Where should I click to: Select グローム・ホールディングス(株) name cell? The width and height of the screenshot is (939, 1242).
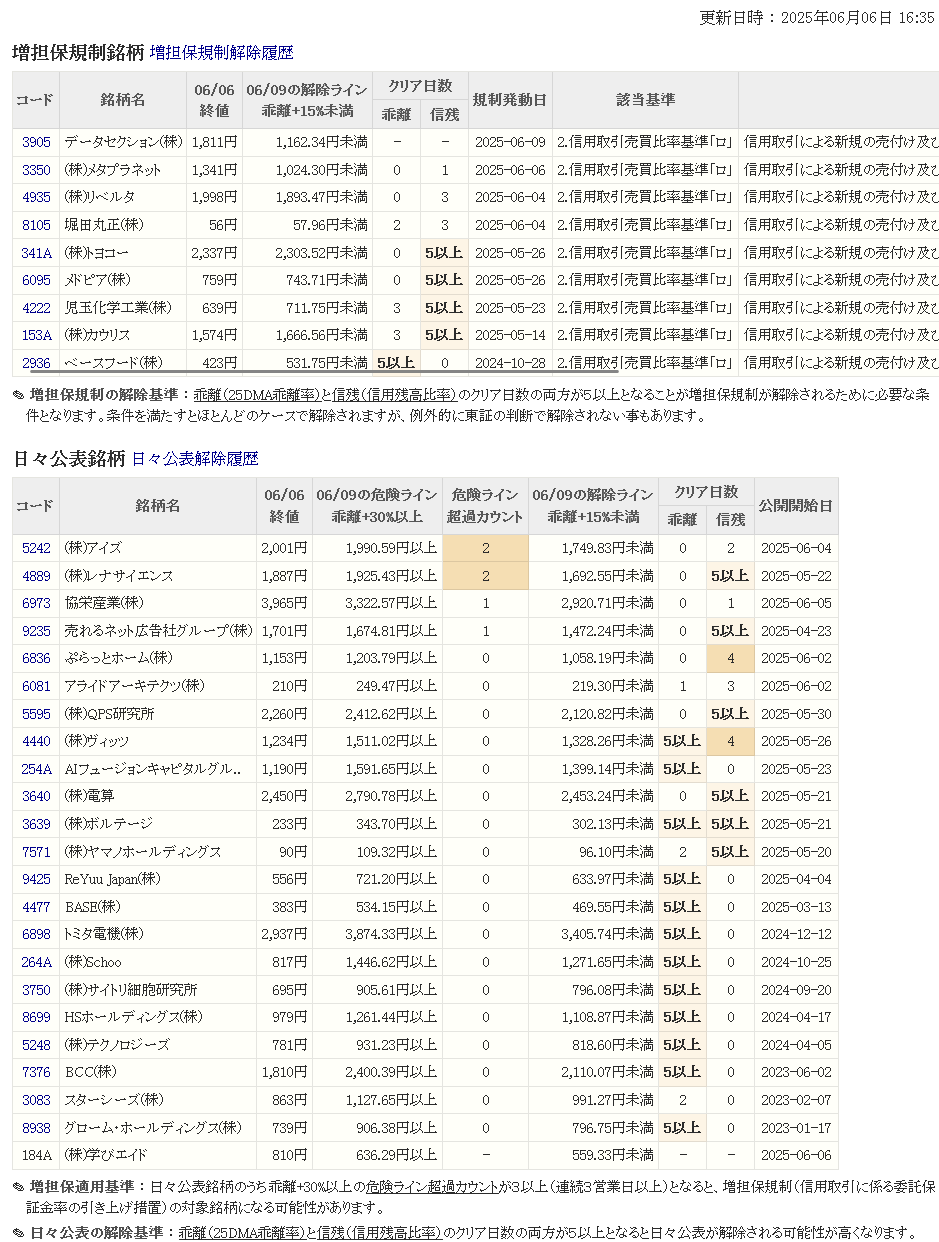[158, 1128]
